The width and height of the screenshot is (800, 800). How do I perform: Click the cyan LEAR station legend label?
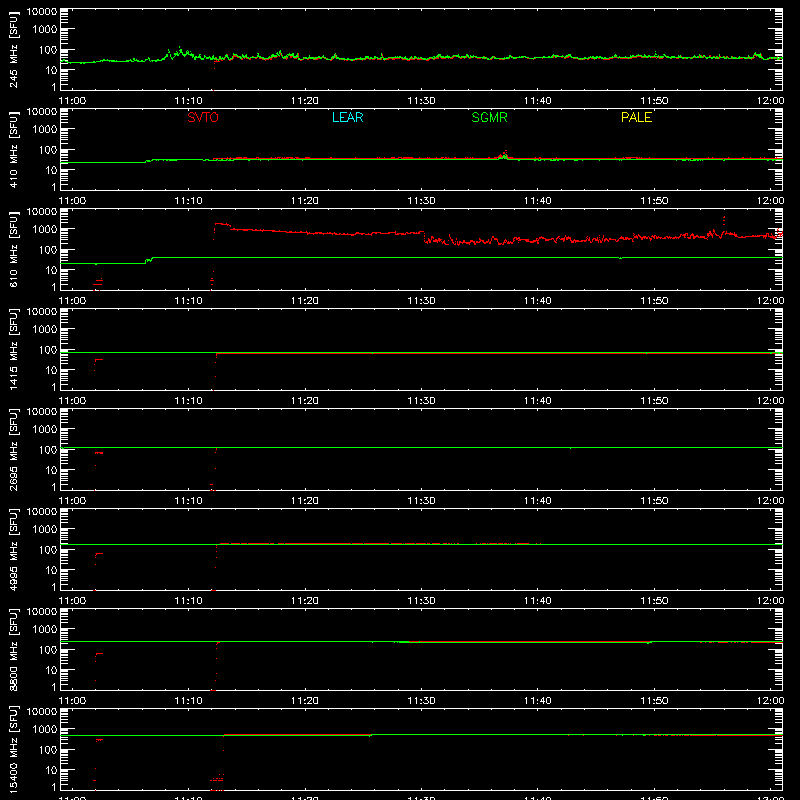(x=347, y=117)
